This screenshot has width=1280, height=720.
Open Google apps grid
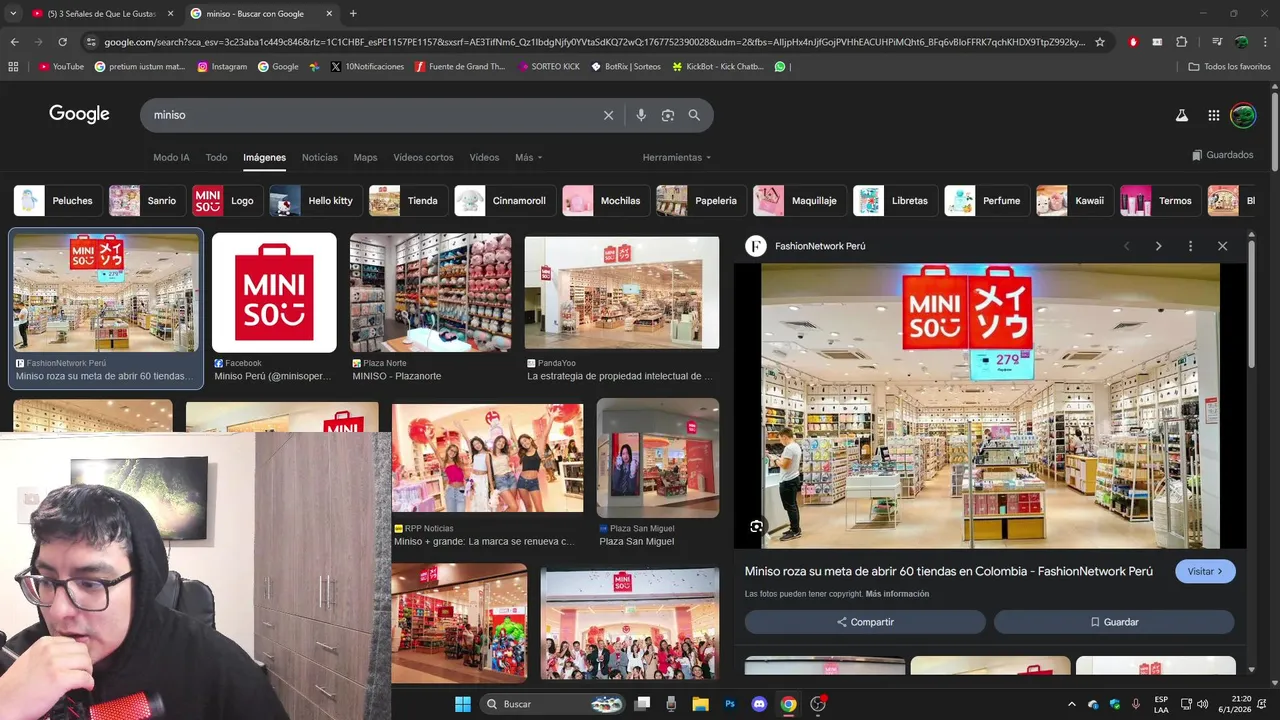pyautogui.click(x=1214, y=115)
